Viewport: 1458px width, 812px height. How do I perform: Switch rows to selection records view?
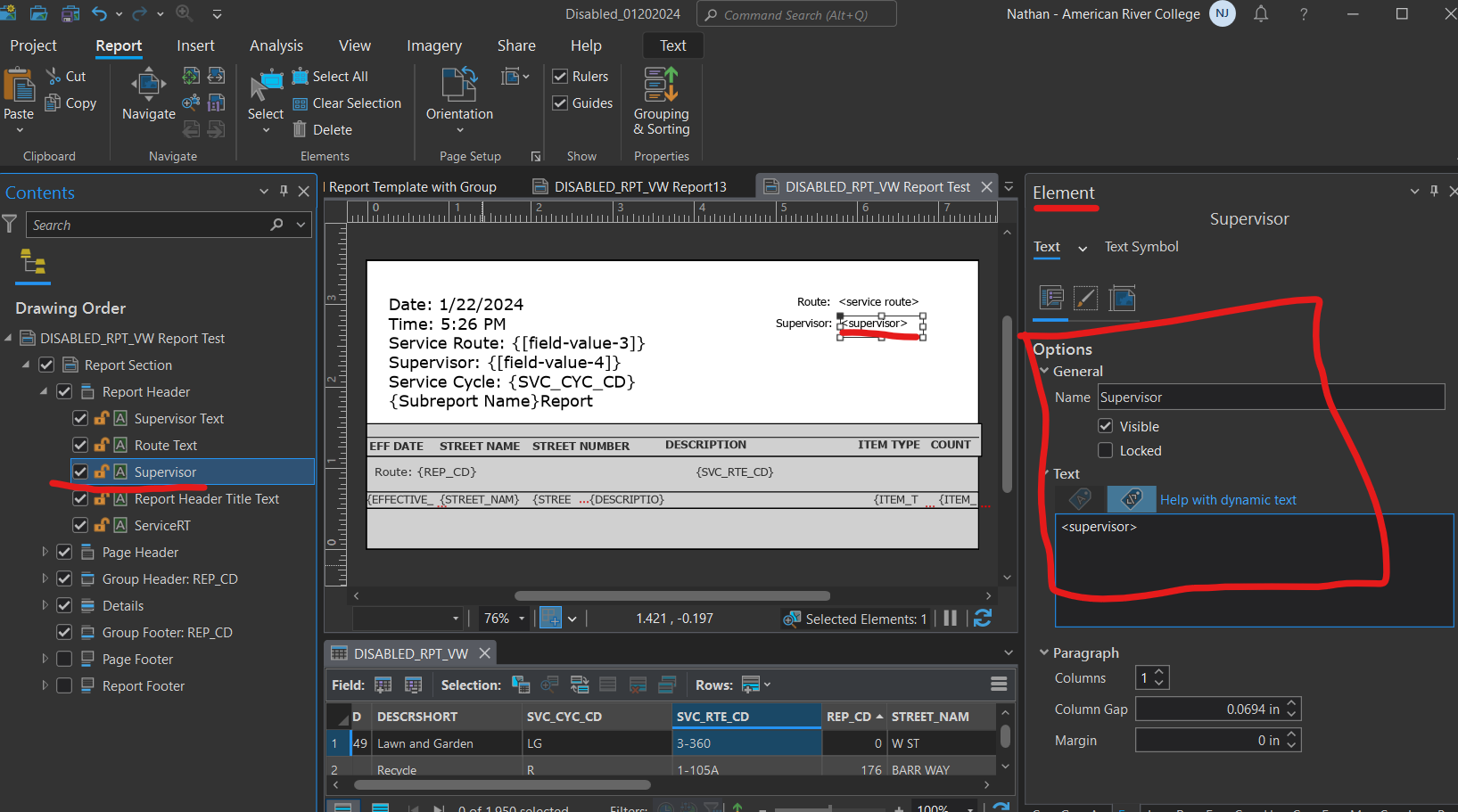pos(752,684)
